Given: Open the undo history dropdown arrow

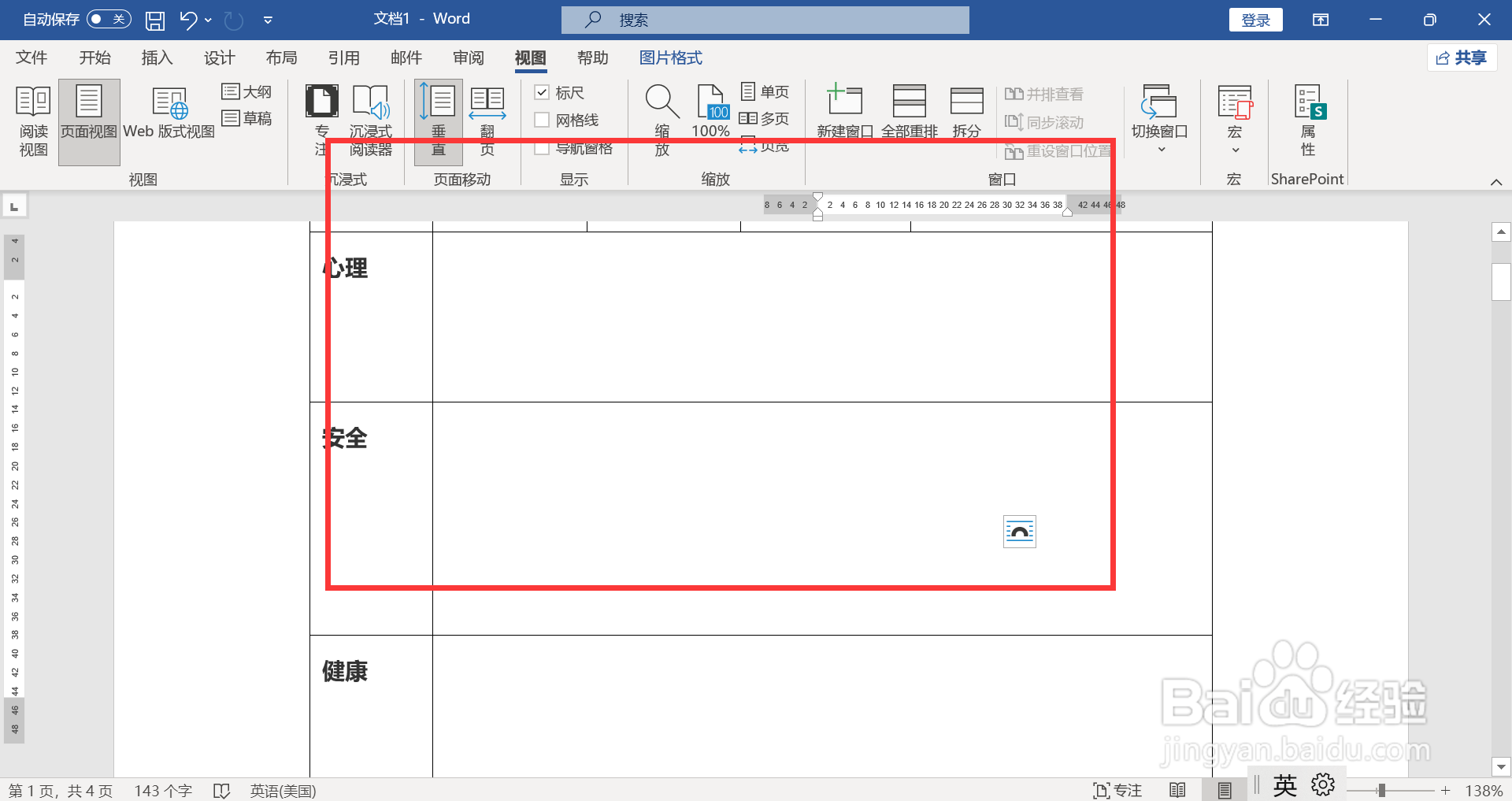Looking at the screenshot, I should tap(208, 20).
